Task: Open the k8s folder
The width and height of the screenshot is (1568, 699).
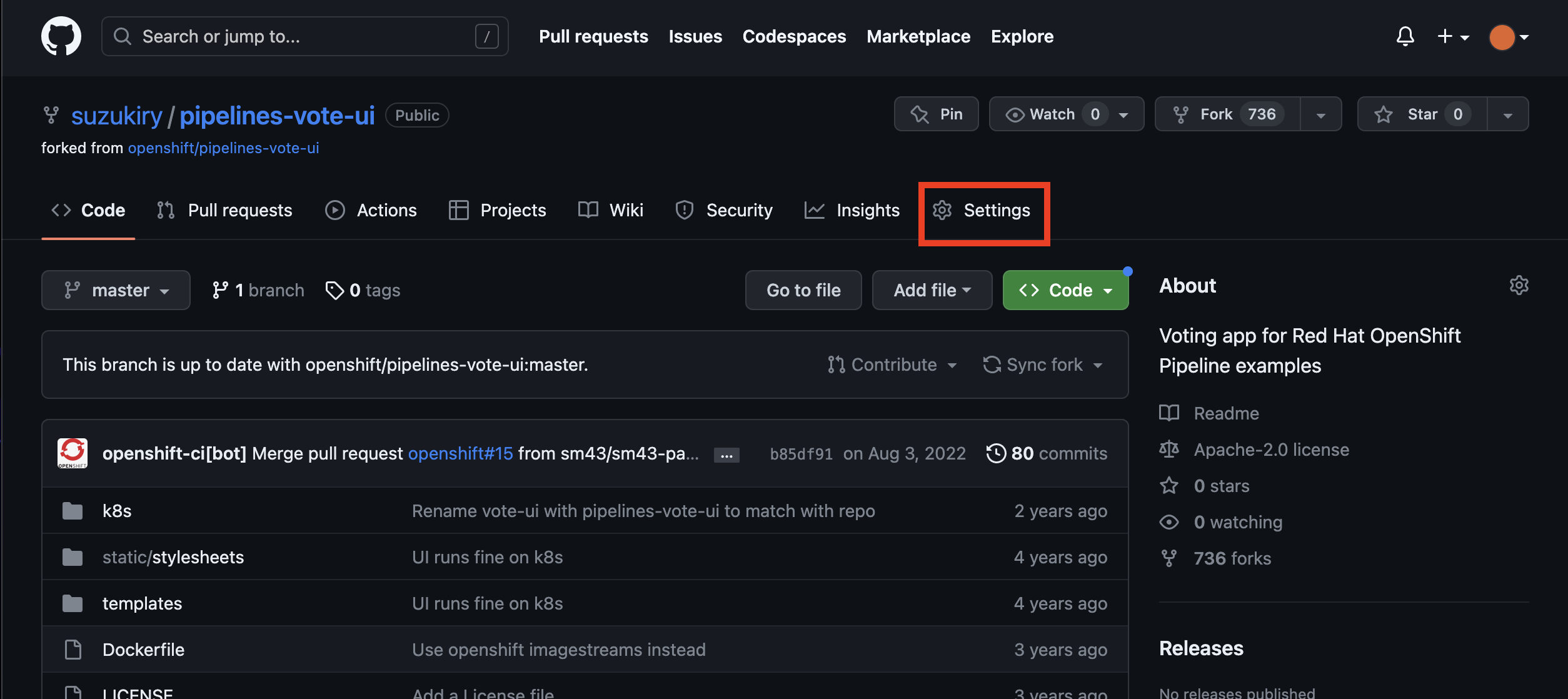Action: click(117, 511)
